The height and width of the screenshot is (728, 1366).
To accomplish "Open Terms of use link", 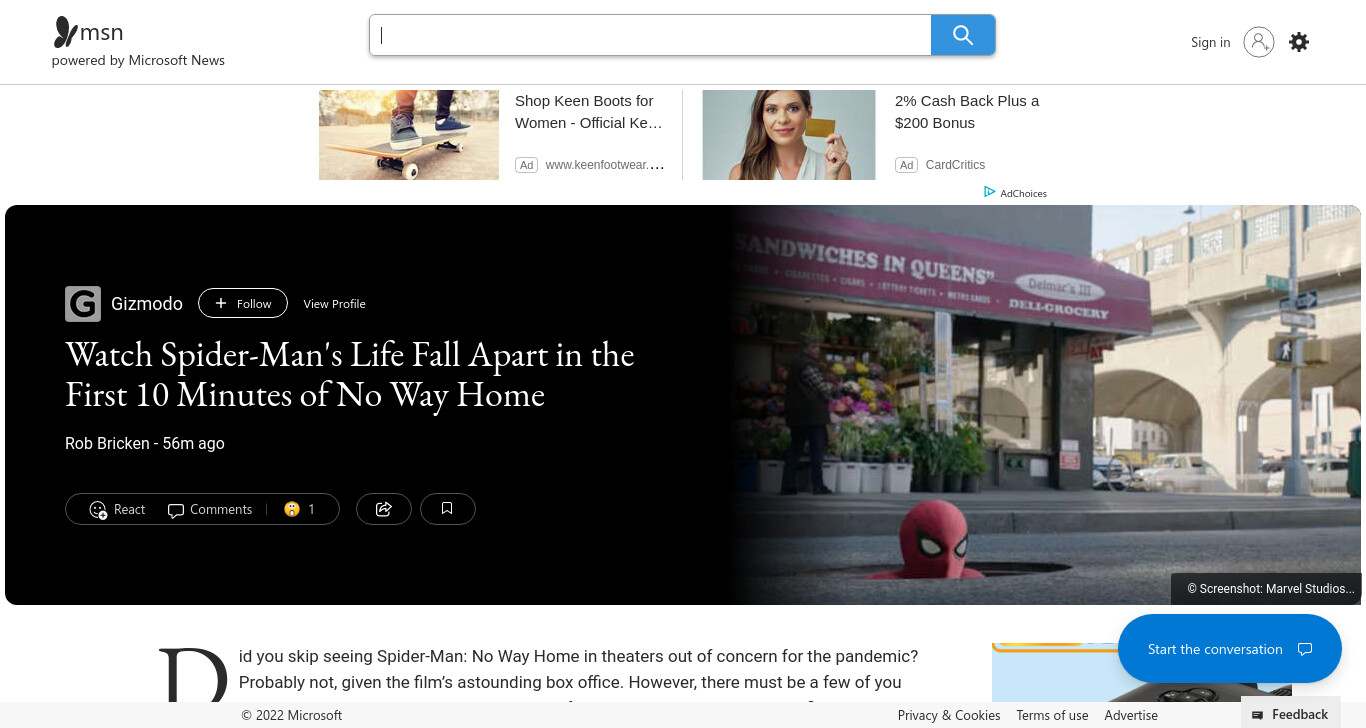I will 1052,715.
